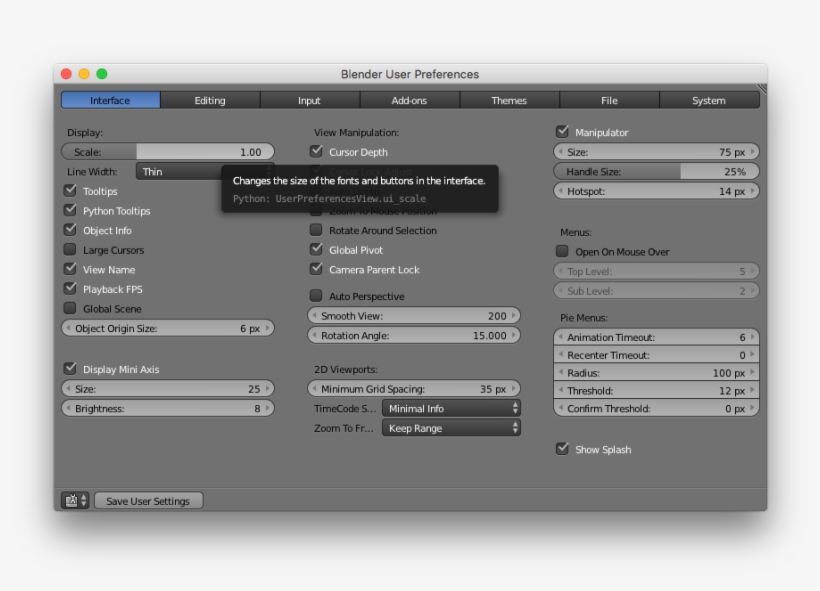Viewport: 820px width, 591px height.
Task: Increase Manipulator Size with its right arrow
Action: point(753,152)
